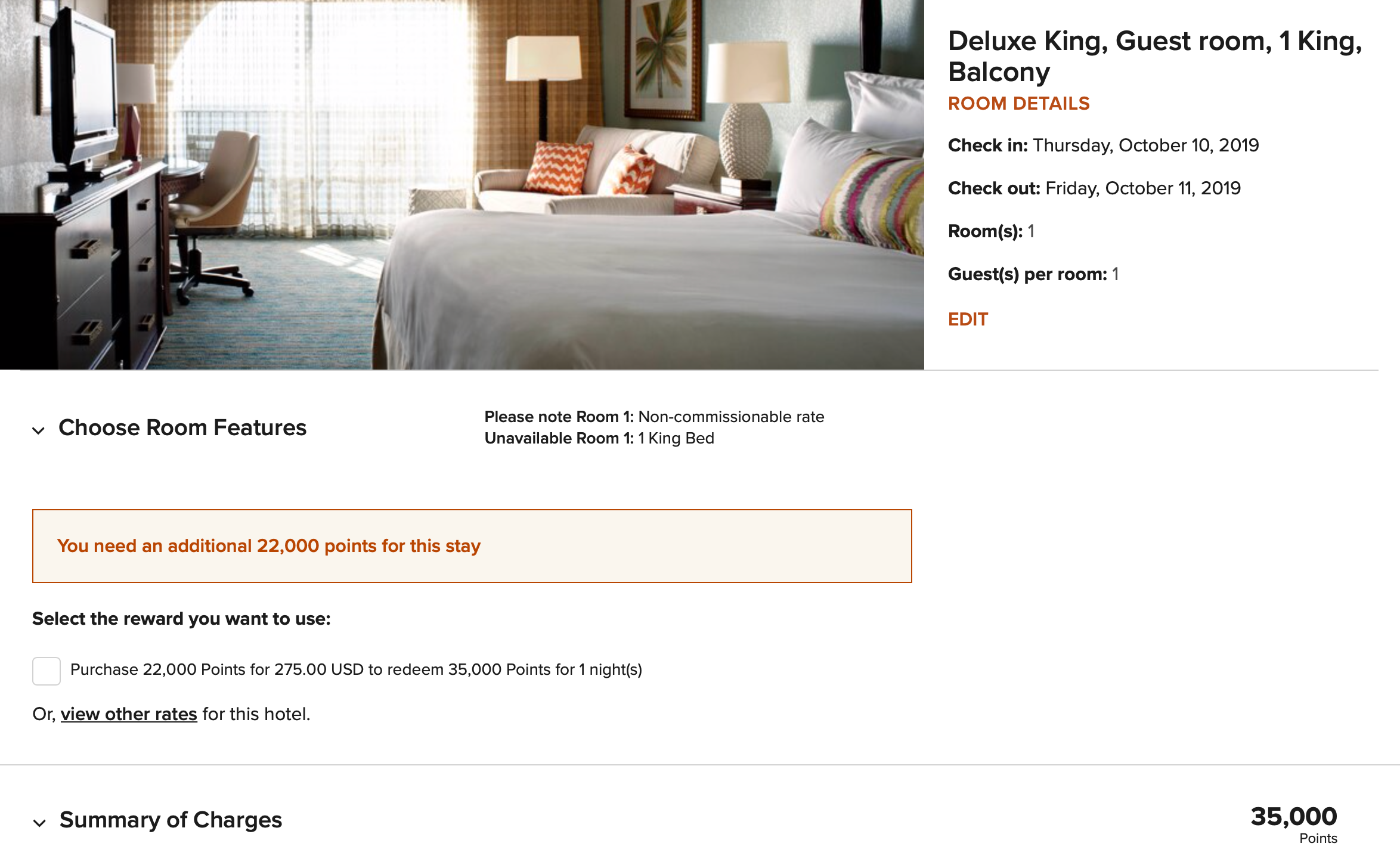The width and height of the screenshot is (1400, 862).
Task: Click the Room(s) count line
Action: pyautogui.click(x=991, y=231)
